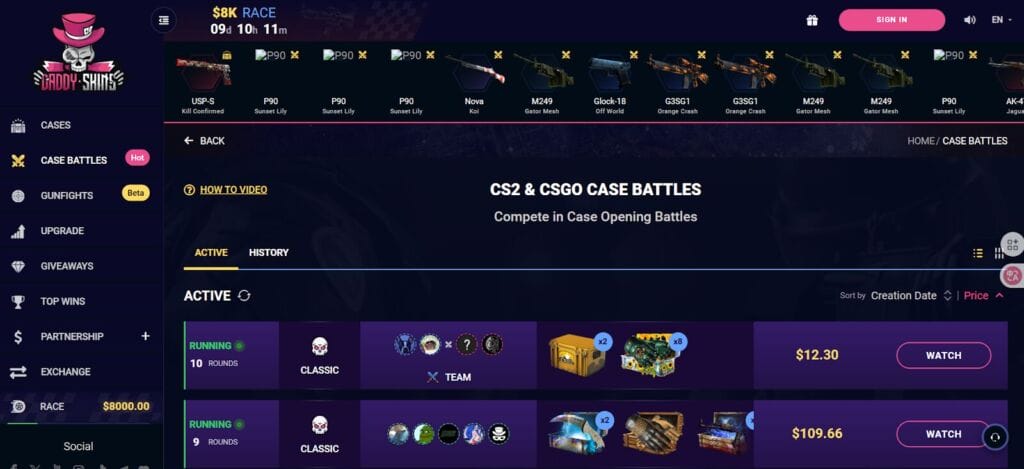Mute site sounds via speaker icon
This screenshot has height=469, width=1024.
(x=970, y=20)
